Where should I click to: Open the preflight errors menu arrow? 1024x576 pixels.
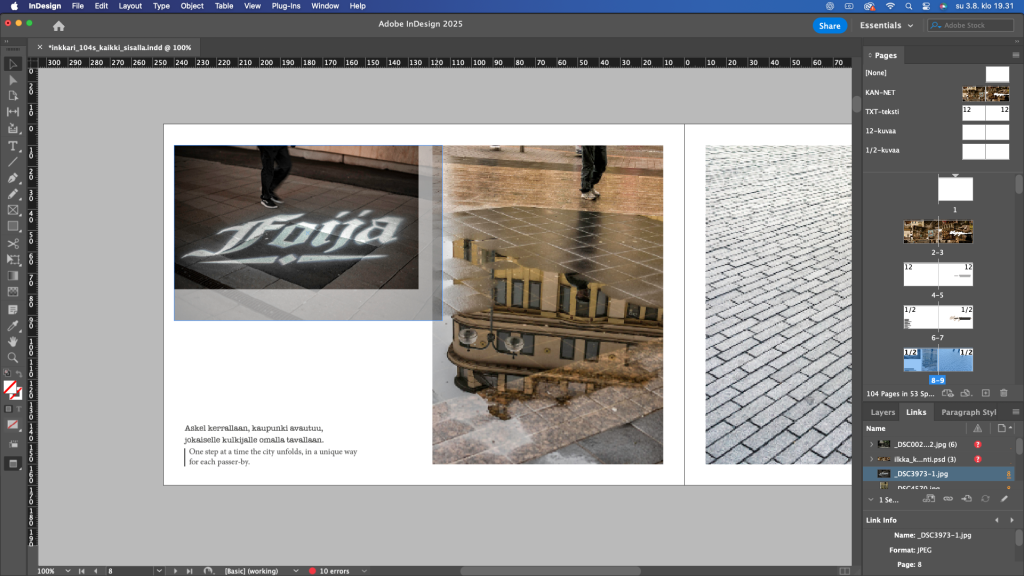point(364,571)
